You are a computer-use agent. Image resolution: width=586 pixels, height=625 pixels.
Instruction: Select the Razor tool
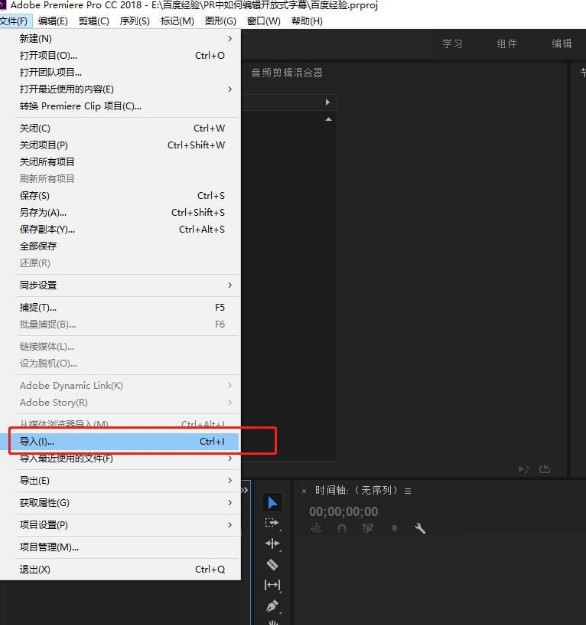pos(272,564)
